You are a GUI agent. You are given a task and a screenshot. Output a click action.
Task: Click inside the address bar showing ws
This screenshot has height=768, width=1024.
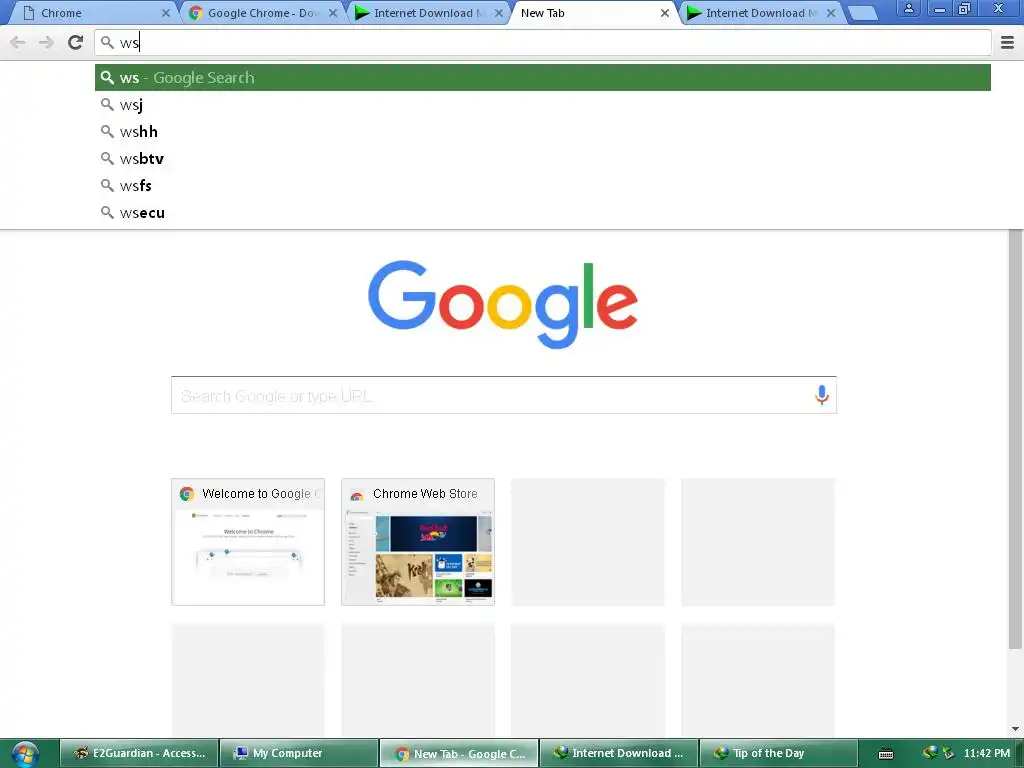point(543,43)
